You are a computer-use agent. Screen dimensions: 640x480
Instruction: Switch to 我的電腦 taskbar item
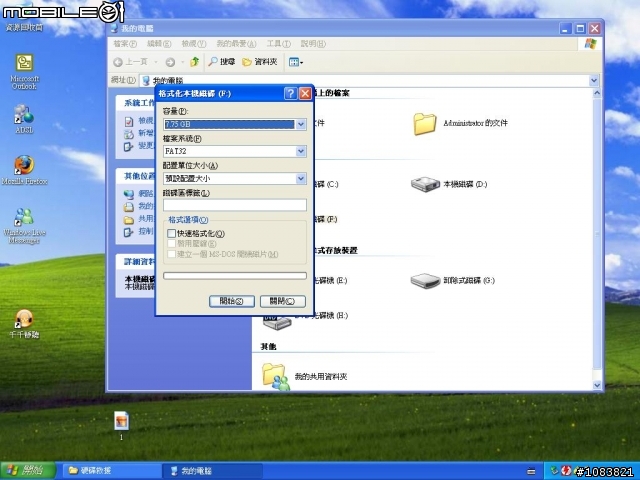[x=212, y=471]
